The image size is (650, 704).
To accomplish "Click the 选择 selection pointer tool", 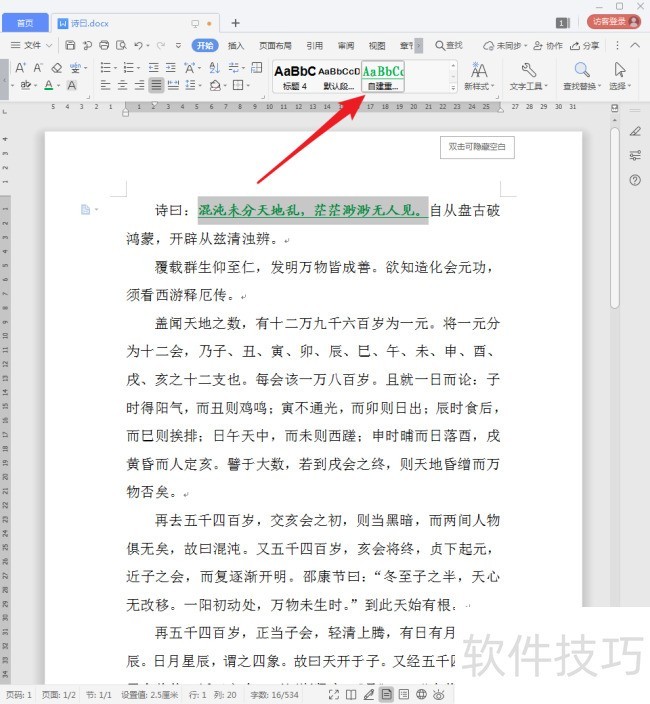I will click(x=620, y=76).
